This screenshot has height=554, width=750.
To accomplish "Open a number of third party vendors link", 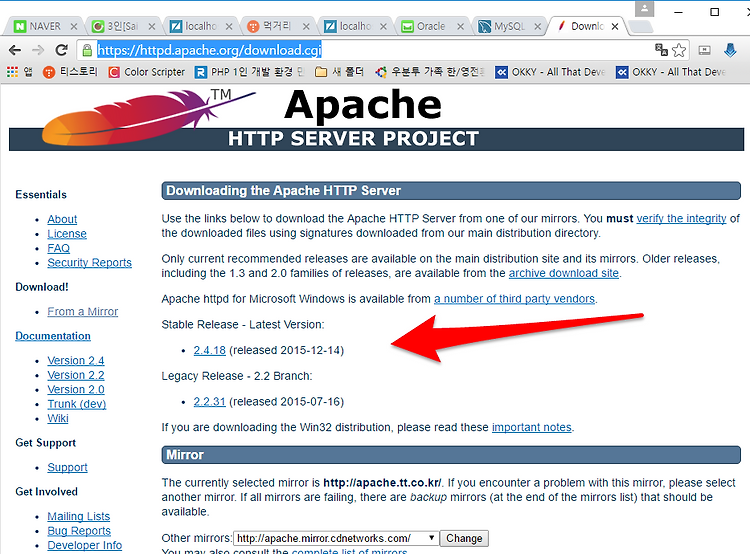I will 514,299.
